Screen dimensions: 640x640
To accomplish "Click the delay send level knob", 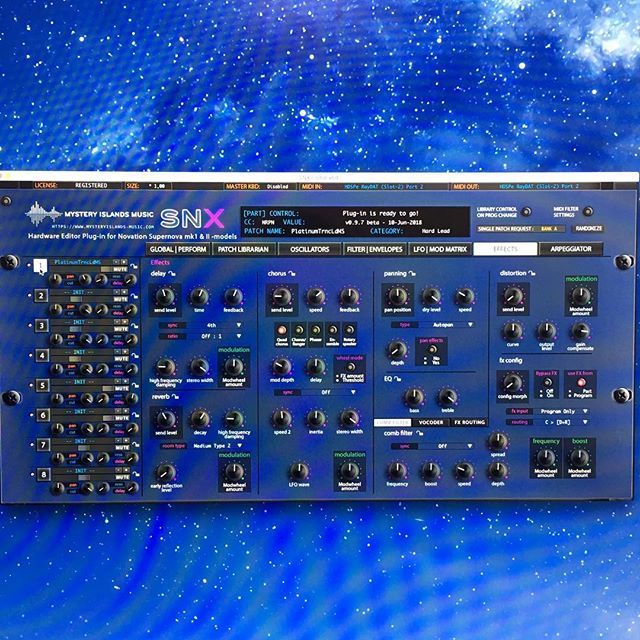I will 165,297.
